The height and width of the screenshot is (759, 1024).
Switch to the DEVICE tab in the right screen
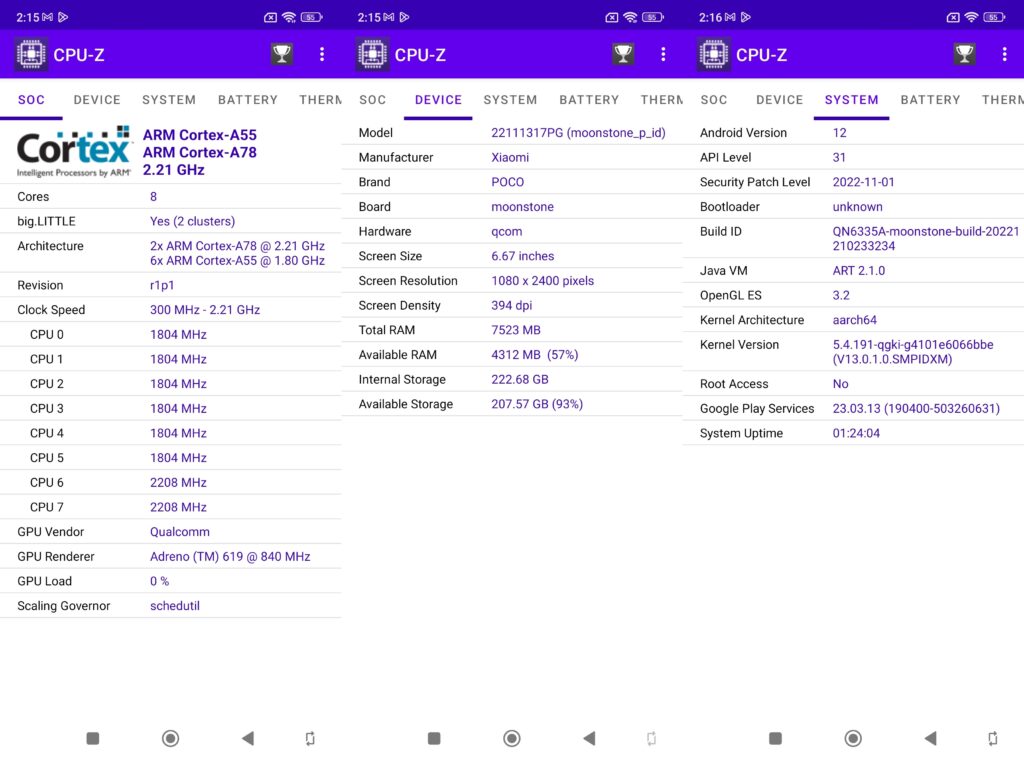point(780,100)
